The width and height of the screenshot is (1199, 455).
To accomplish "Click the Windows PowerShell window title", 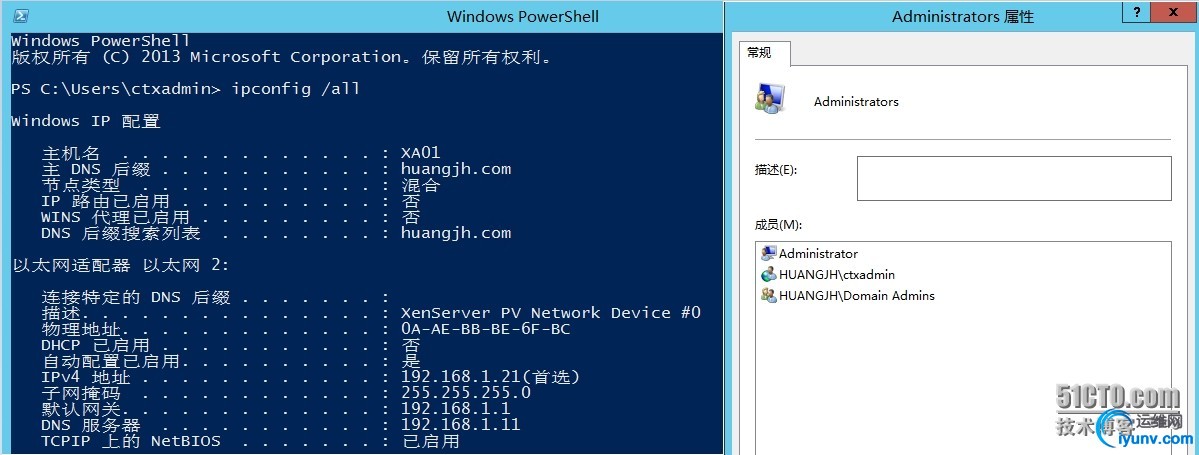I will tap(522, 16).
